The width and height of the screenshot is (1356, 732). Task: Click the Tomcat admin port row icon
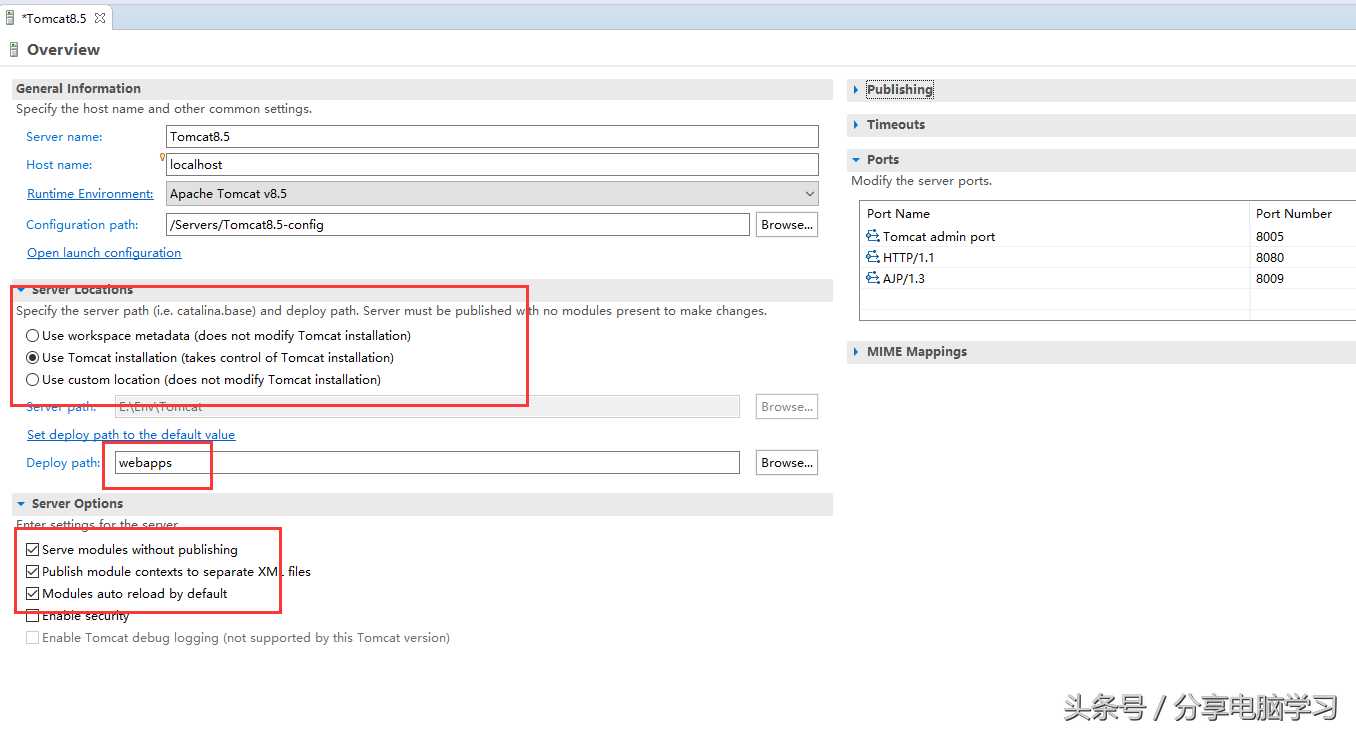873,236
